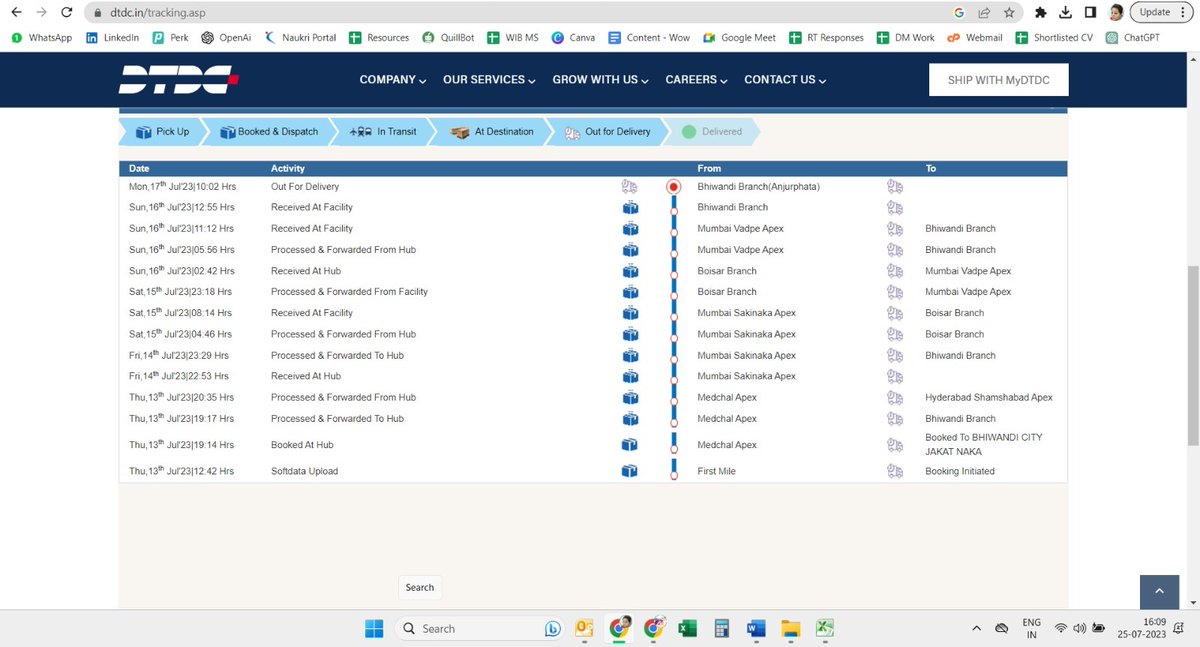The height and width of the screenshot is (647, 1200).
Task: Click 'Hyderabad Shamshabad Apex' destination text
Action: (989, 397)
